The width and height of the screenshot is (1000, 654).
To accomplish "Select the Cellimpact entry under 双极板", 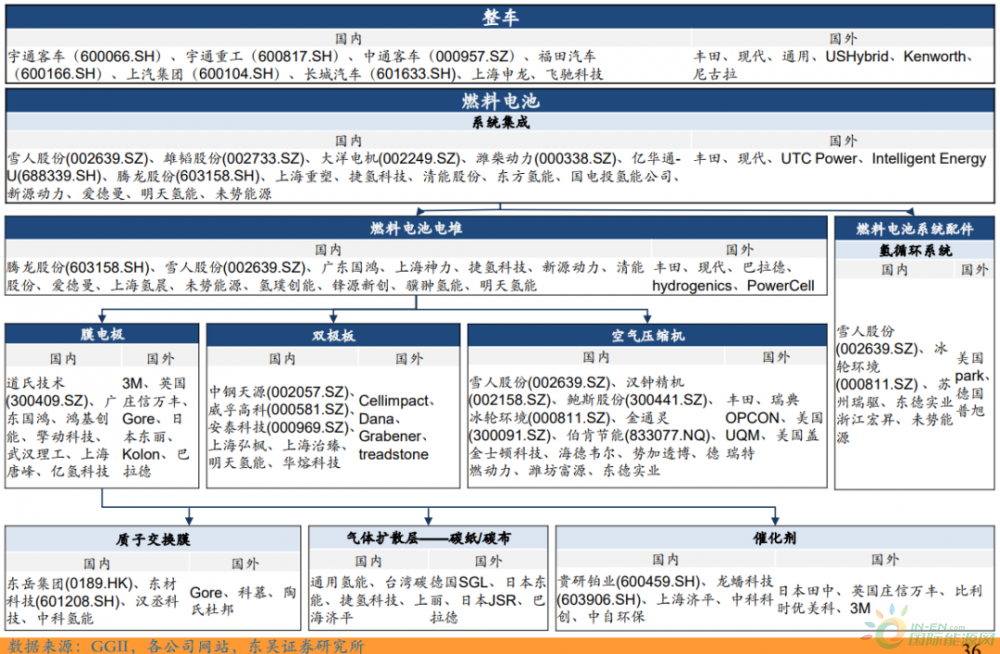I will 393,401.
